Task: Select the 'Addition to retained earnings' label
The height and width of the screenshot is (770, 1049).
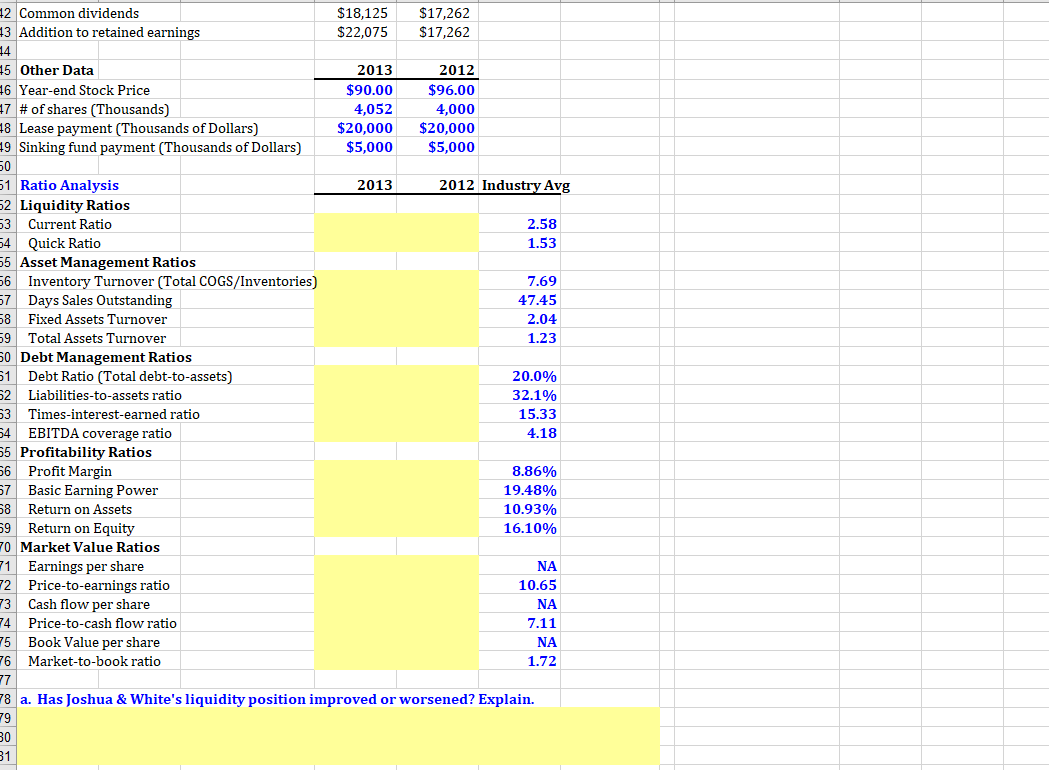Action: point(110,32)
